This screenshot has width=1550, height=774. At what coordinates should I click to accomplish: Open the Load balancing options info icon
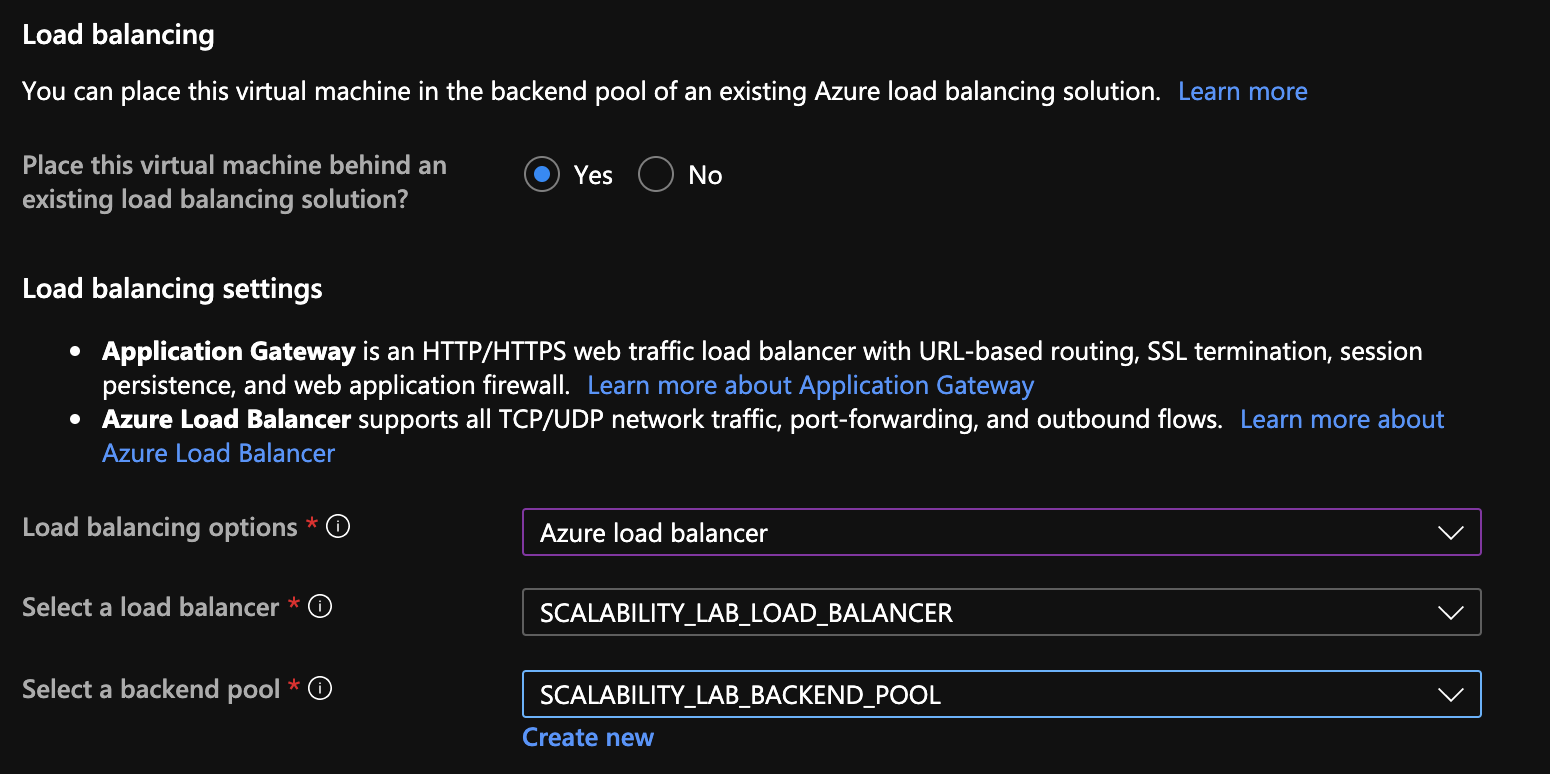[x=338, y=526]
